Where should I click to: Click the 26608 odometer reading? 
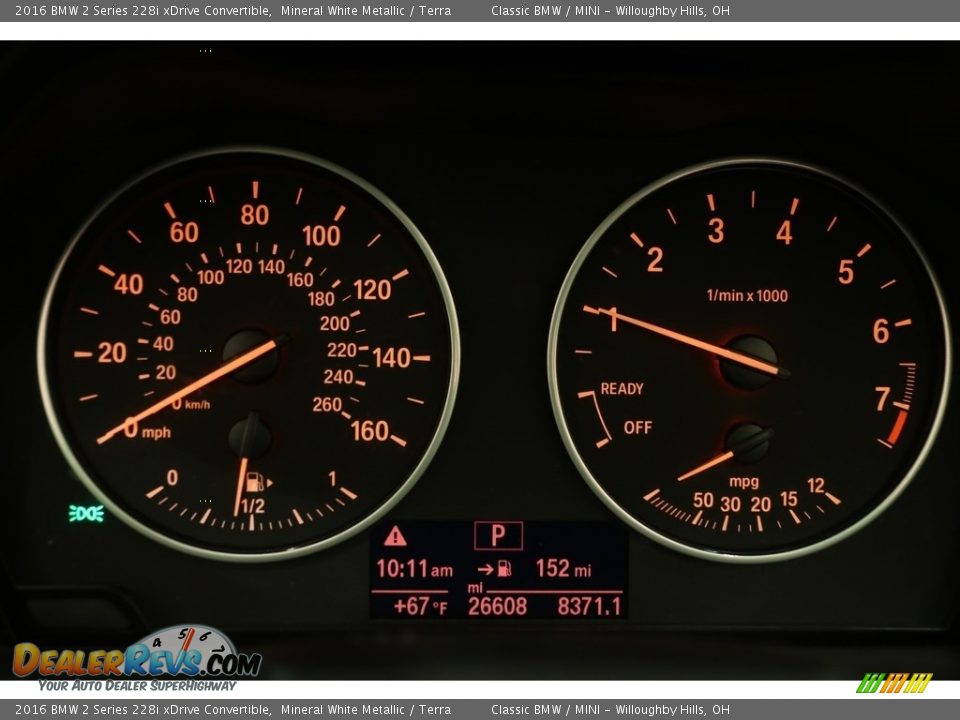point(497,606)
